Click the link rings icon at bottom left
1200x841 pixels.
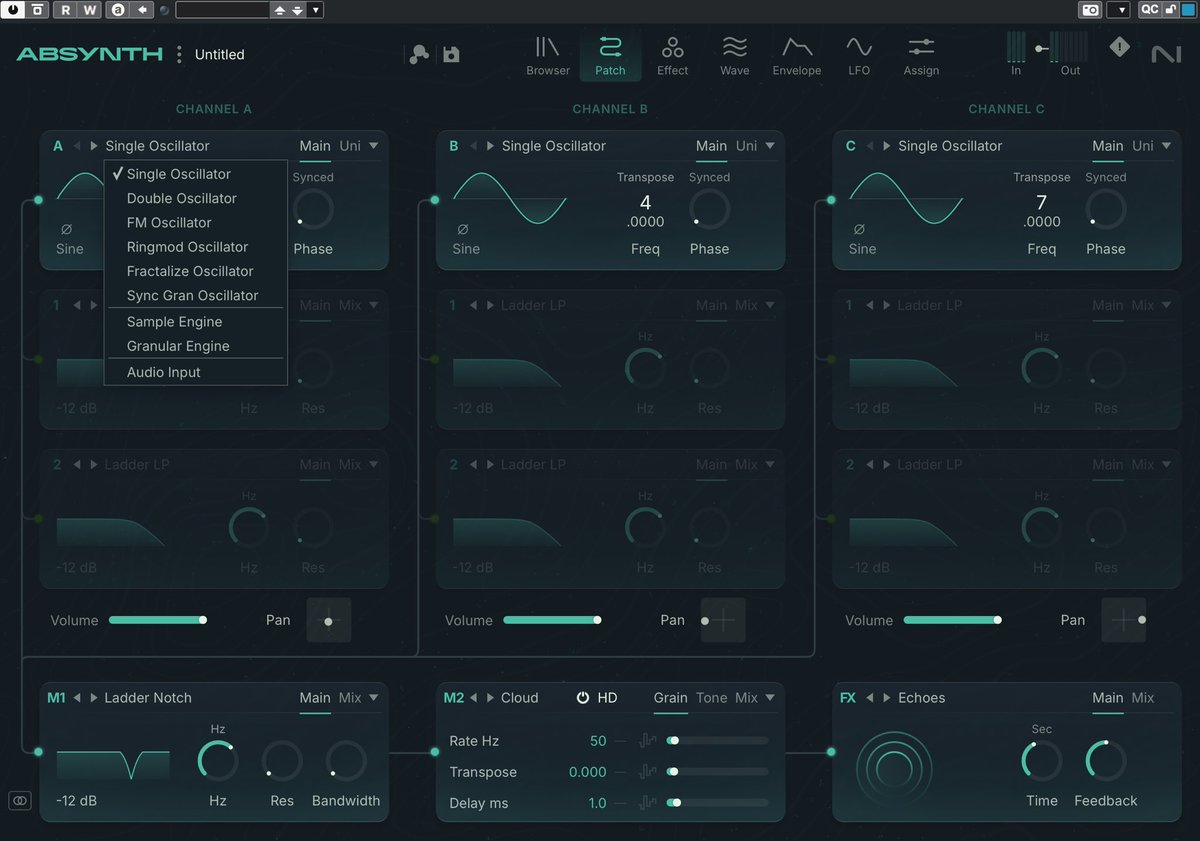19,800
